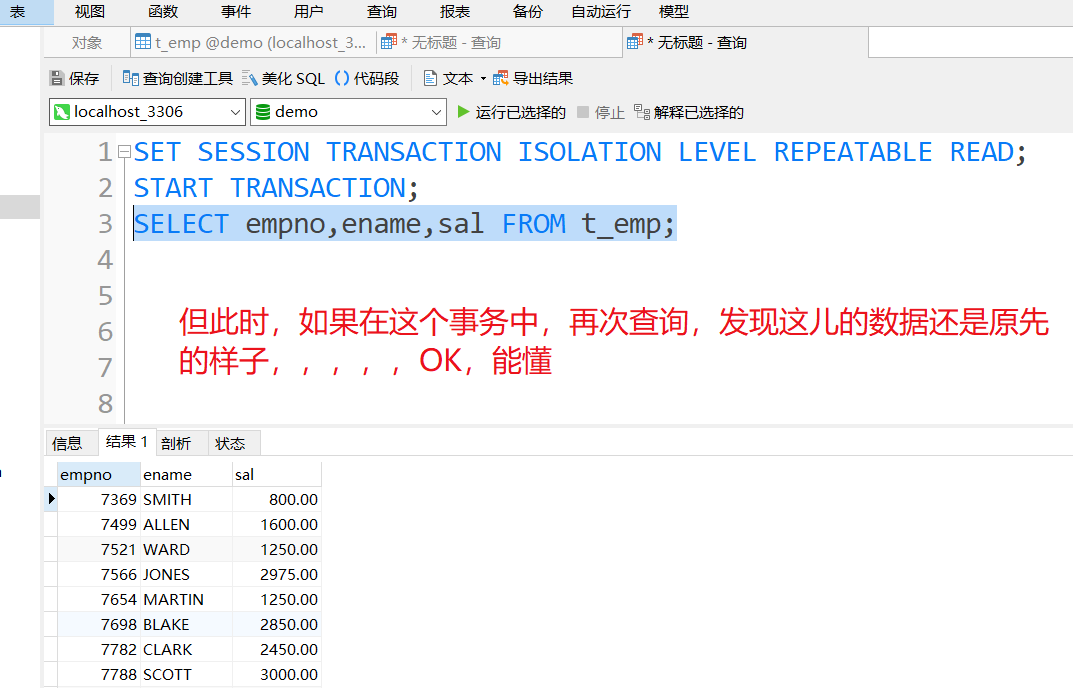Open the 报表 toolbar item
This screenshot has height=688, width=1073.
(x=455, y=12)
